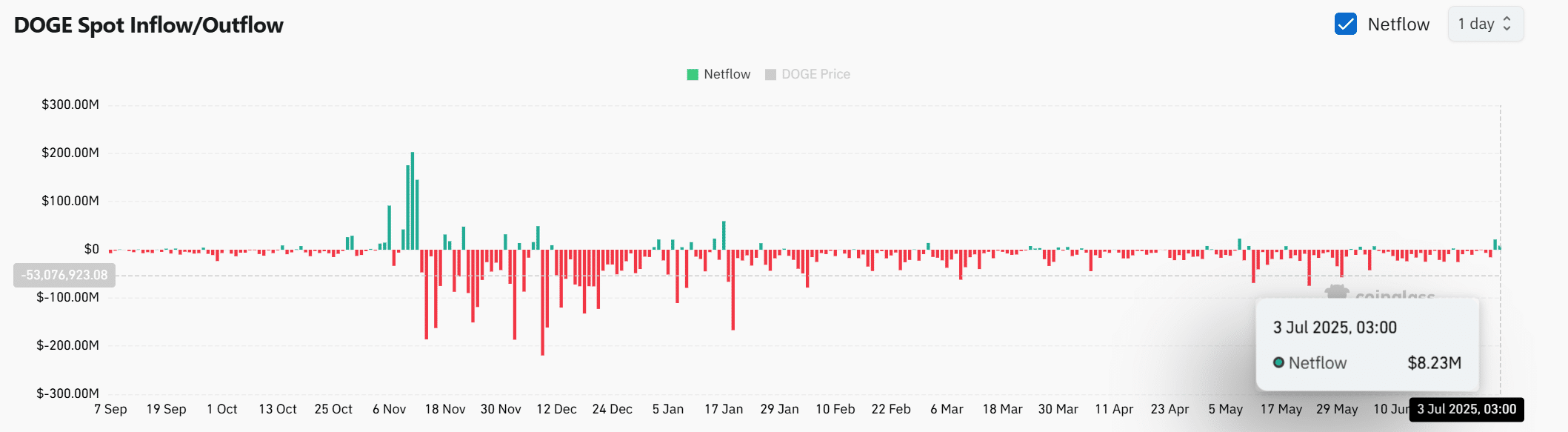The width and height of the screenshot is (1568, 432).
Task: Click the green Netflow legend swatch
Action: coord(693,74)
